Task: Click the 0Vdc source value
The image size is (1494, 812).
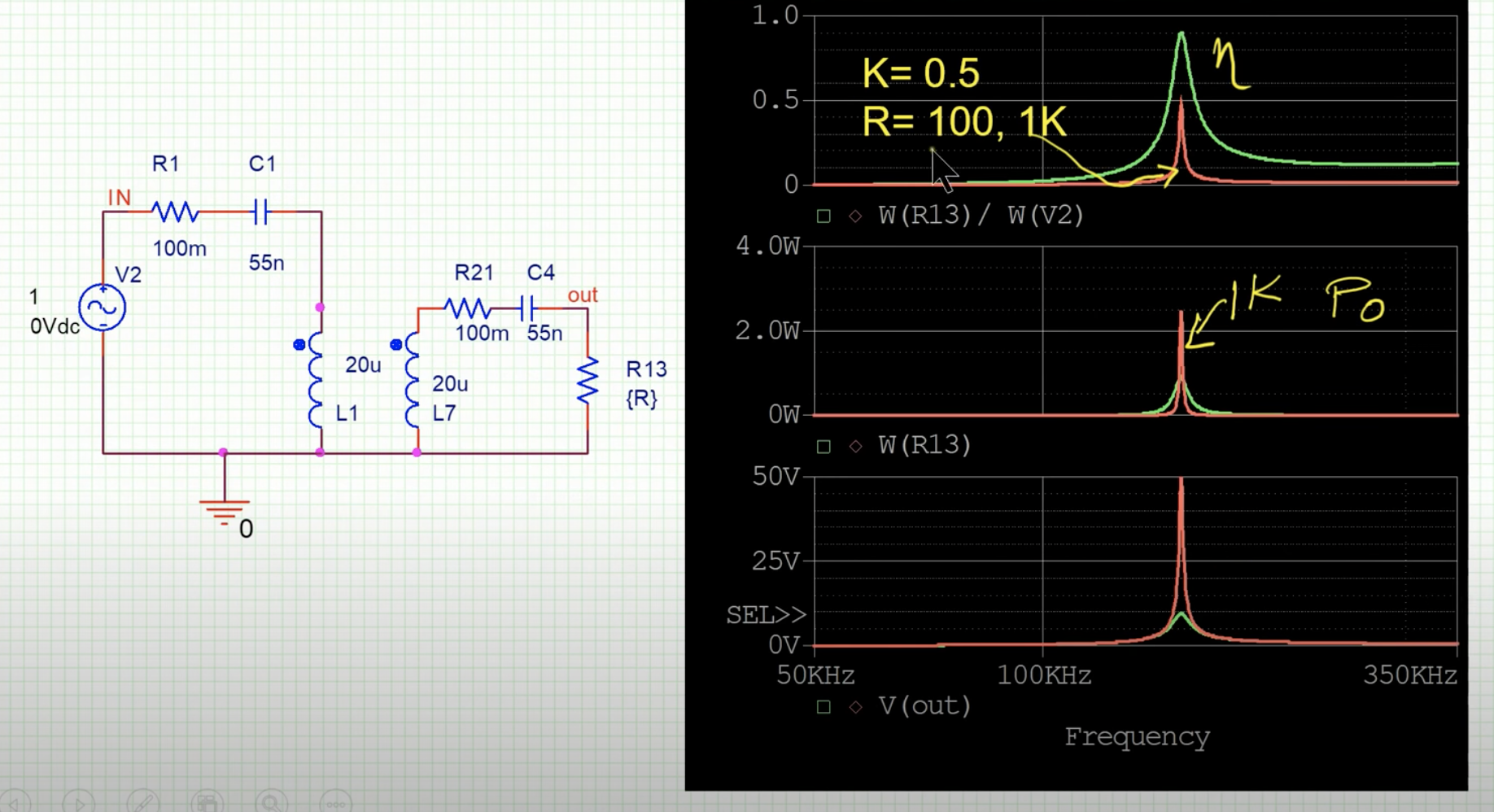Action: [55, 326]
